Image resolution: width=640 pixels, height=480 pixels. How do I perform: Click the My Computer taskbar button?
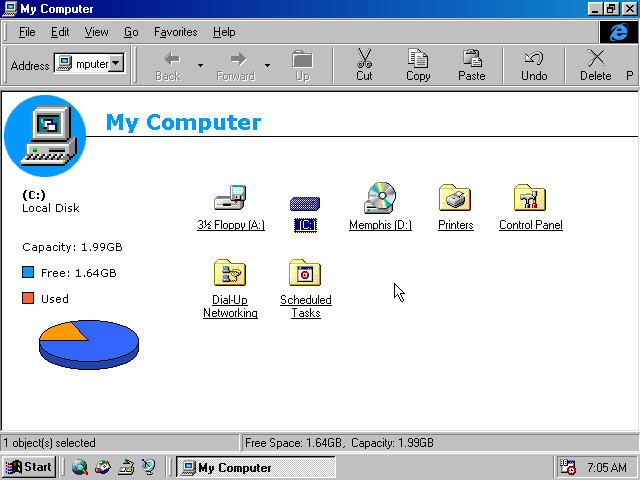[256, 467]
